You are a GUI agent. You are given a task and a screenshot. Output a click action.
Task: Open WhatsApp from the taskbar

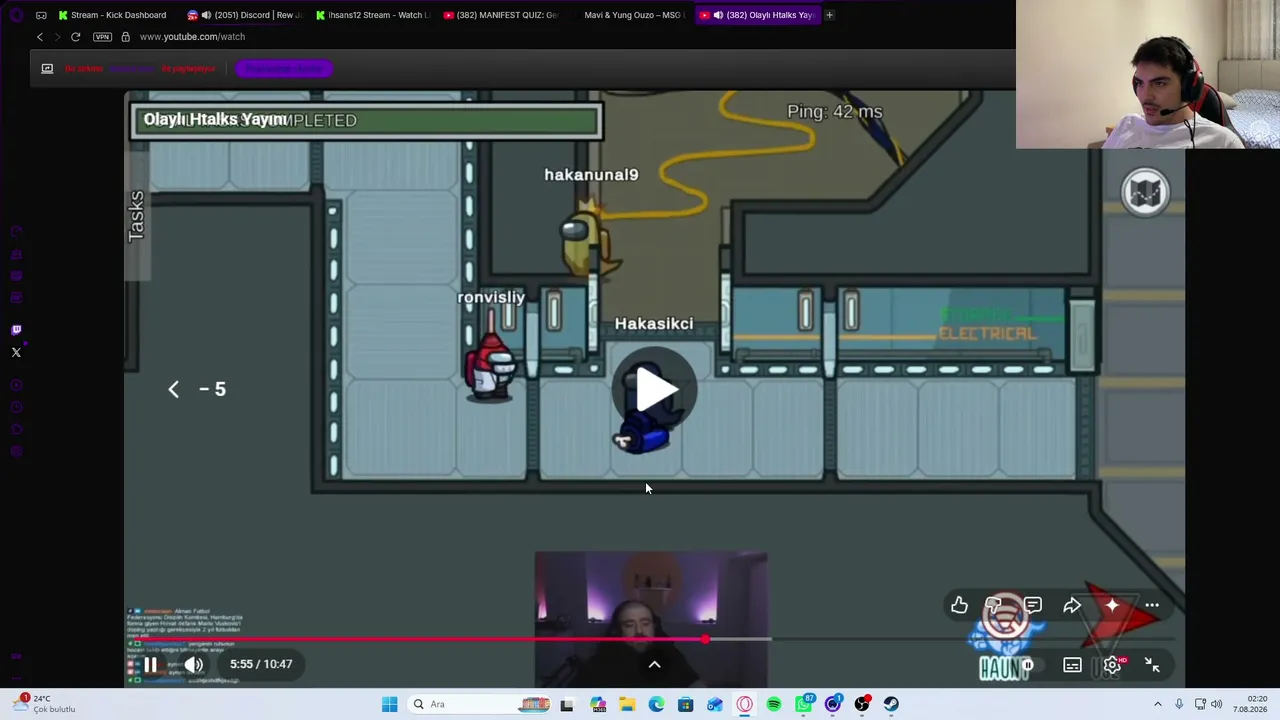pyautogui.click(x=803, y=704)
